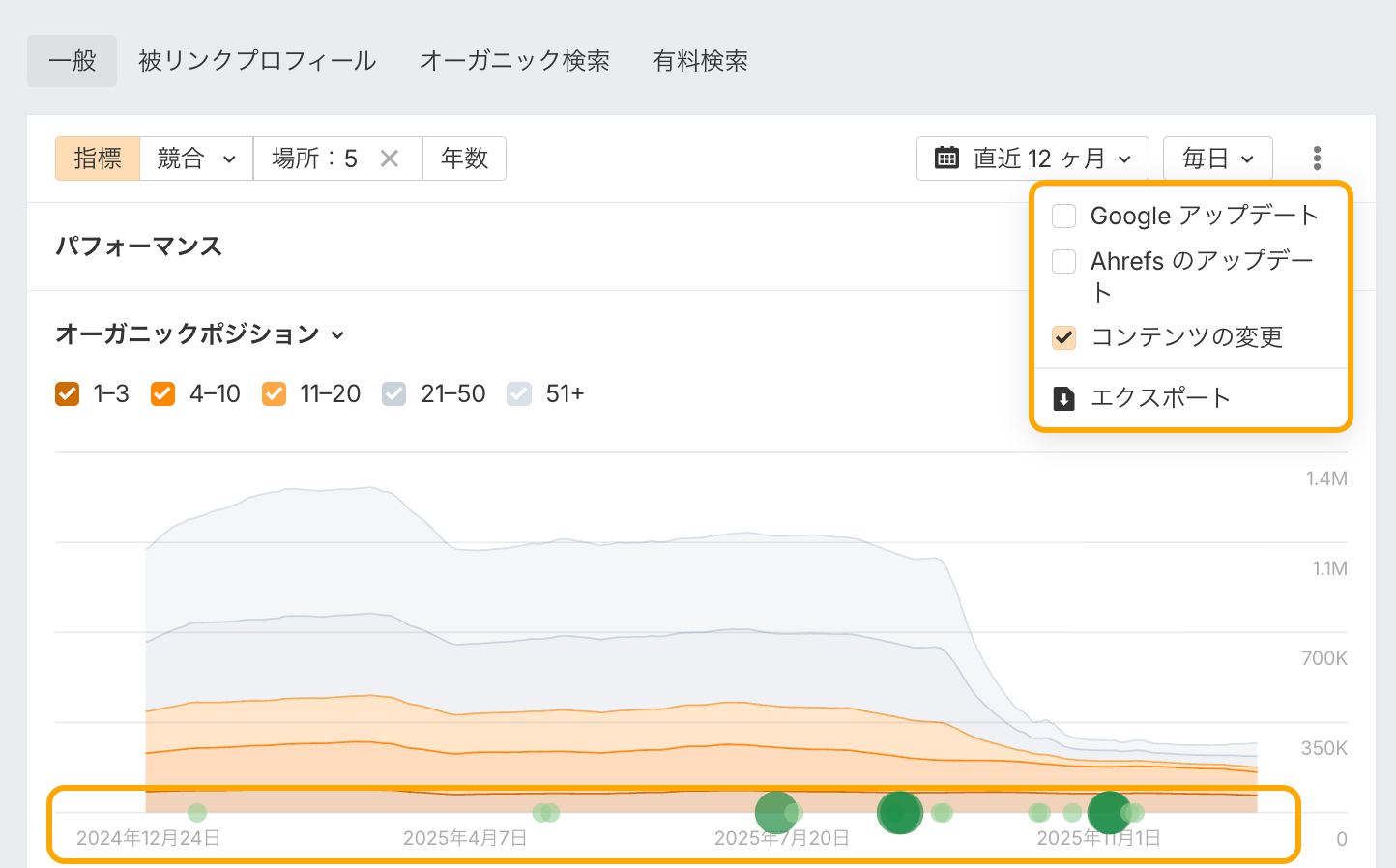Click the leftmost light green content marker
The width and height of the screenshot is (1396, 868).
click(x=197, y=812)
